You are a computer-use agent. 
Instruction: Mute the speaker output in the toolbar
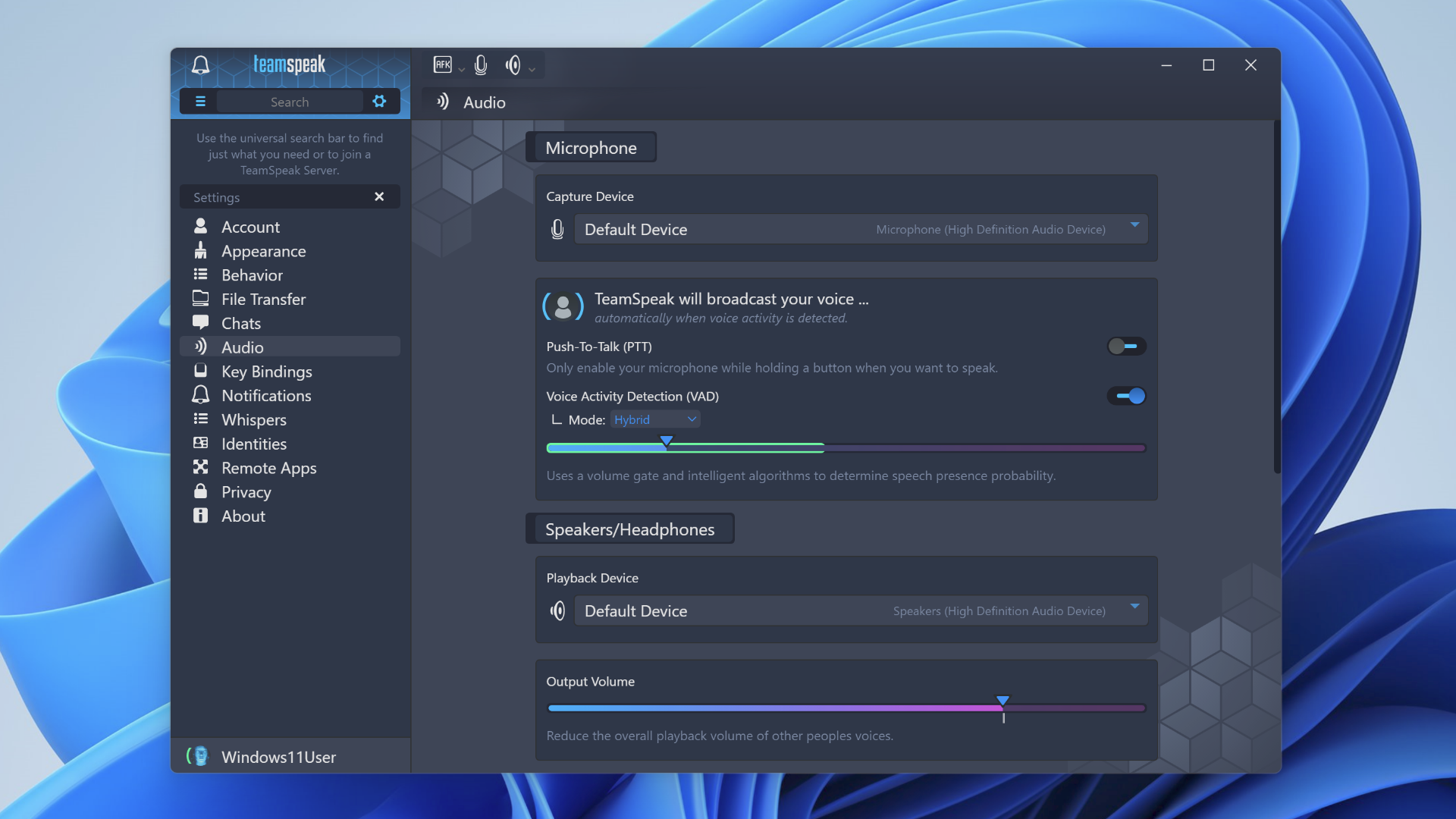514,65
